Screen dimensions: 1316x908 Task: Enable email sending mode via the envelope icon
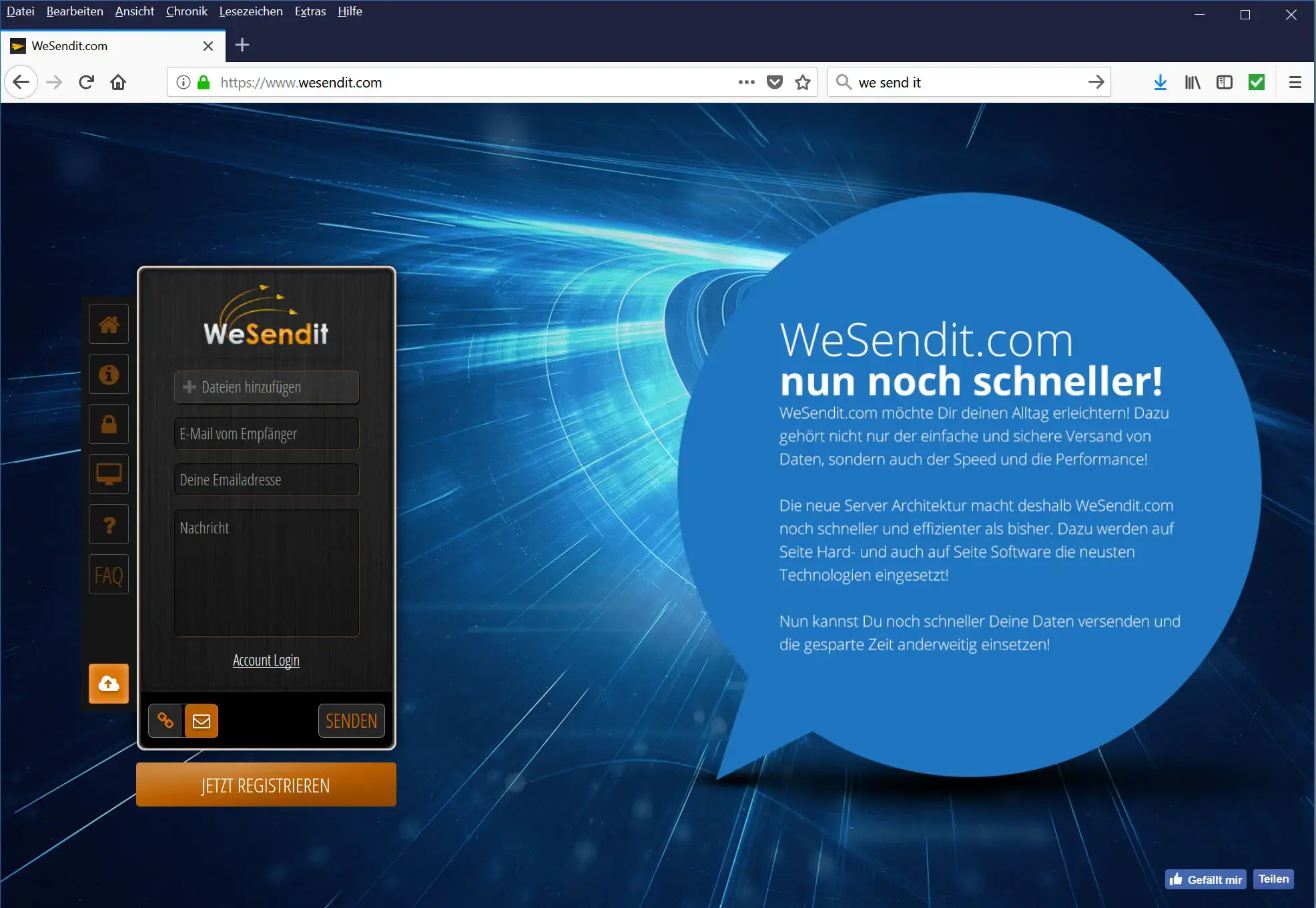(x=202, y=720)
